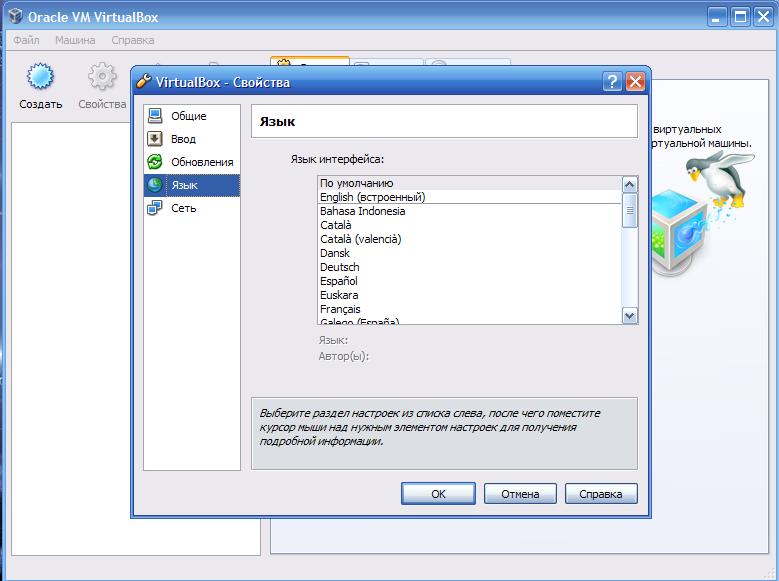Select the Общие monitor icon in sidebar
Viewport: 779px width, 581px height.
coord(155,116)
